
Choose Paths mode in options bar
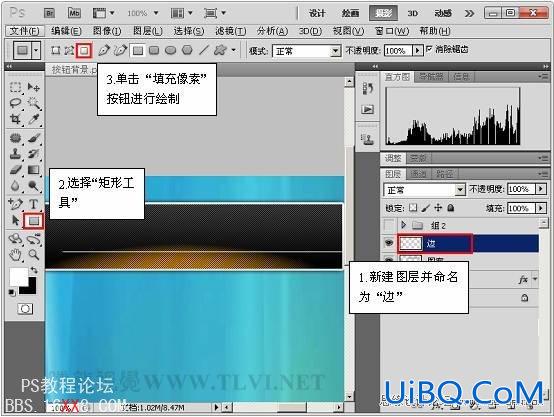(x=69, y=51)
